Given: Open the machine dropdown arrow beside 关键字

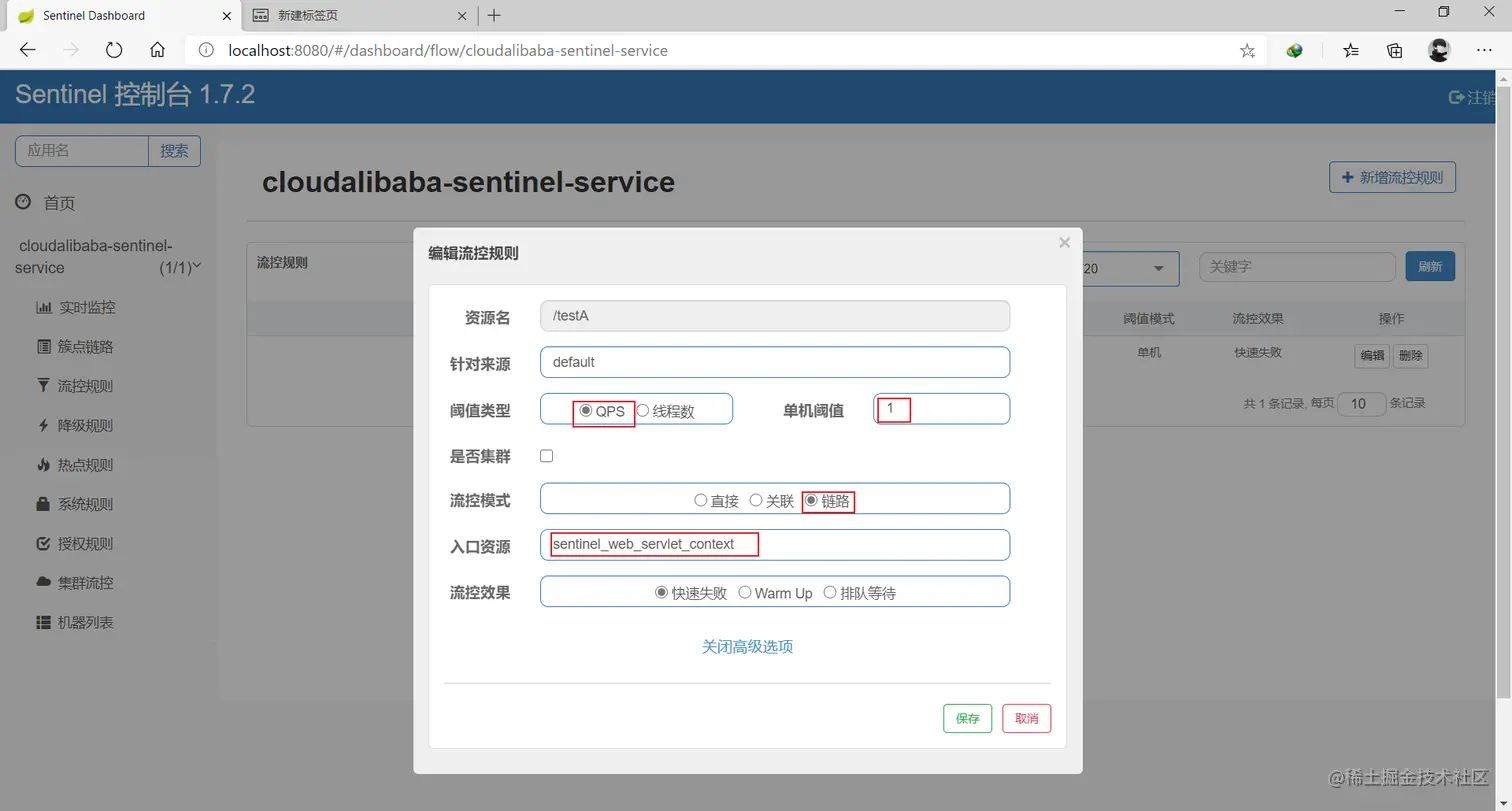Looking at the screenshot, I should pyautogui.click(x=1158, y=268).
